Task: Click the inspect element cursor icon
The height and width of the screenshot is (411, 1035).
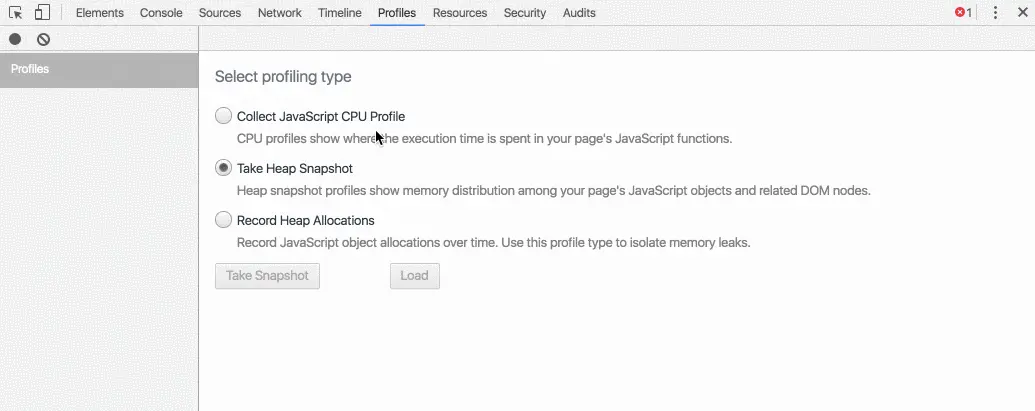Action: tap(16, 13)
